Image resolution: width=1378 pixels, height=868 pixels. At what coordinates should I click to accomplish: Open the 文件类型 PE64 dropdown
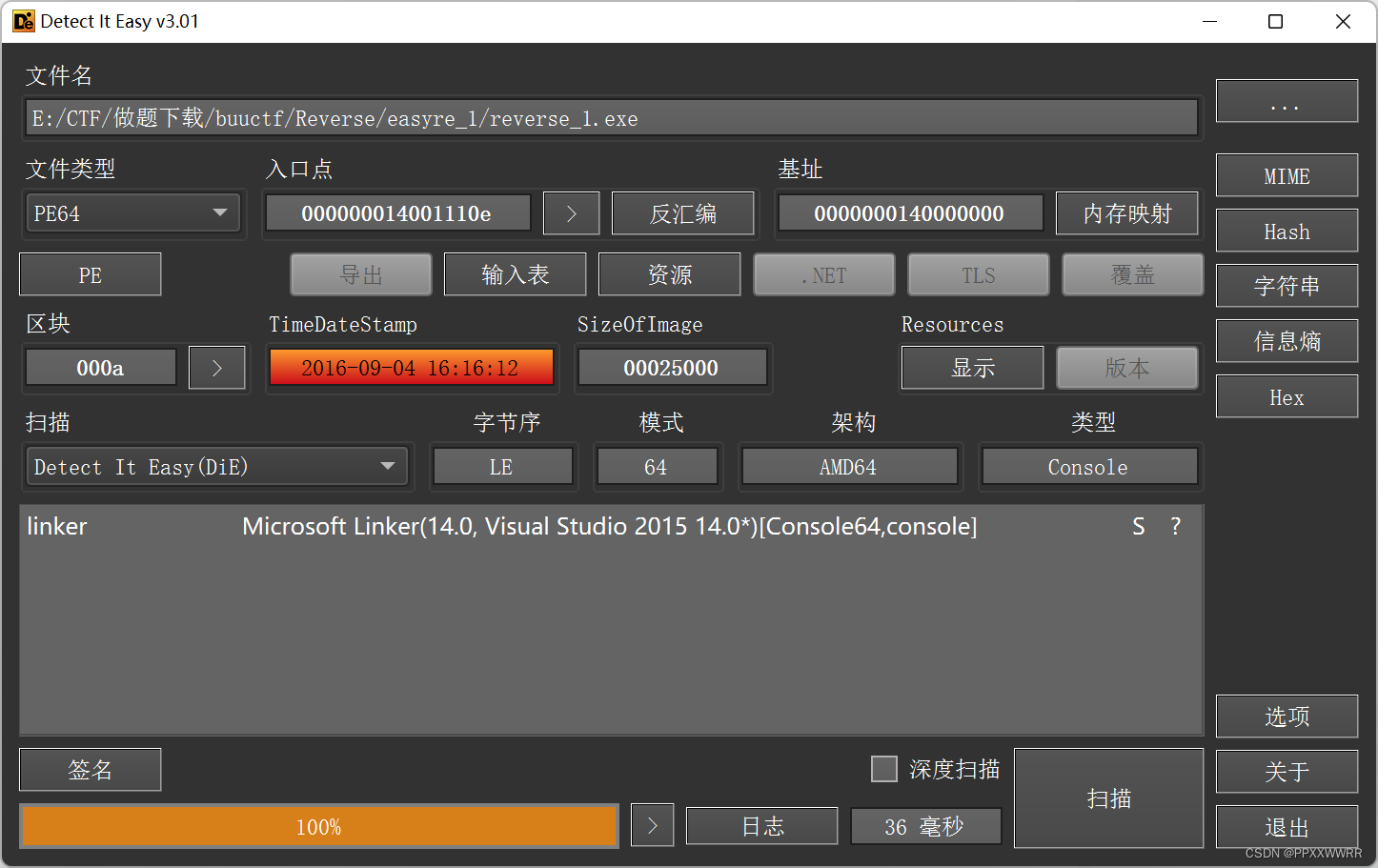click(132, 212)
